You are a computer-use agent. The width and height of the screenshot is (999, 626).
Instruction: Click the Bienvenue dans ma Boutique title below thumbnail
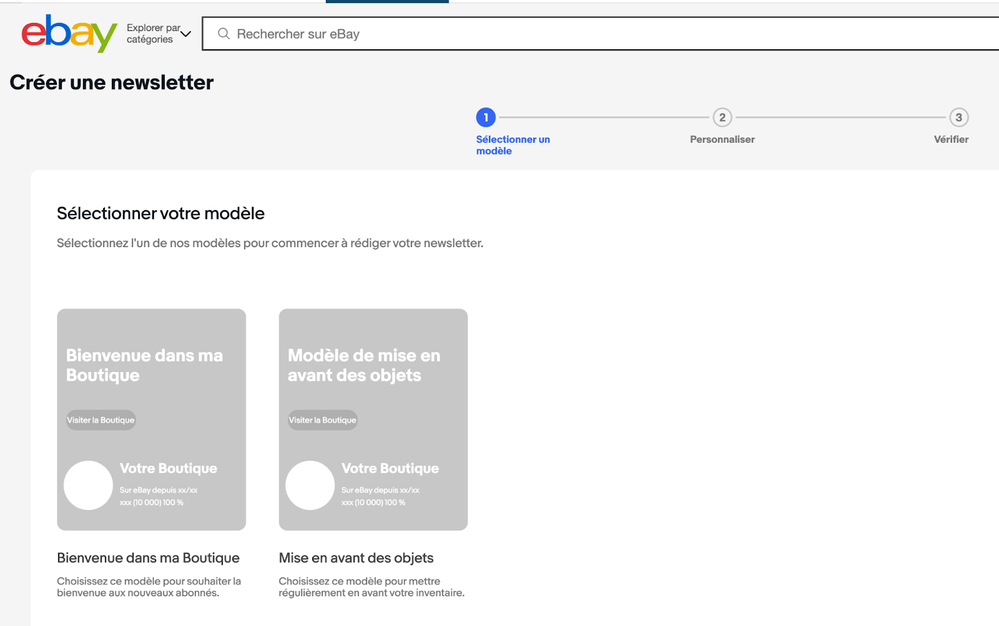(148, 558)
